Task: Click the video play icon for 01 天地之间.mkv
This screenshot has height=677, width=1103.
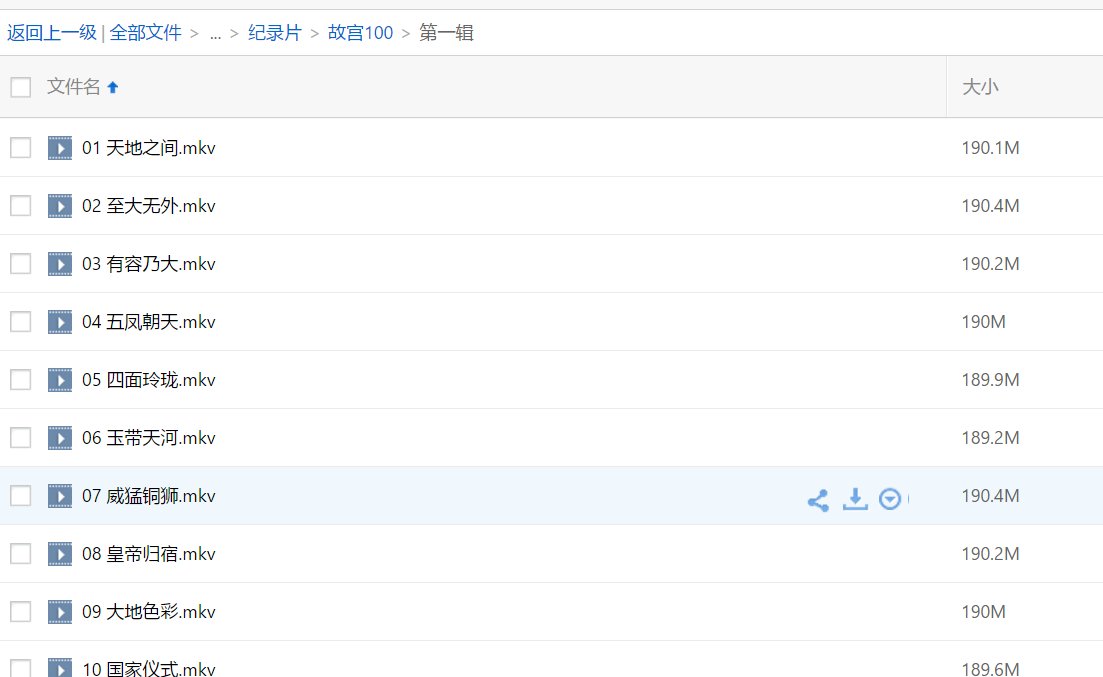Action: click(x=59, y=147)
